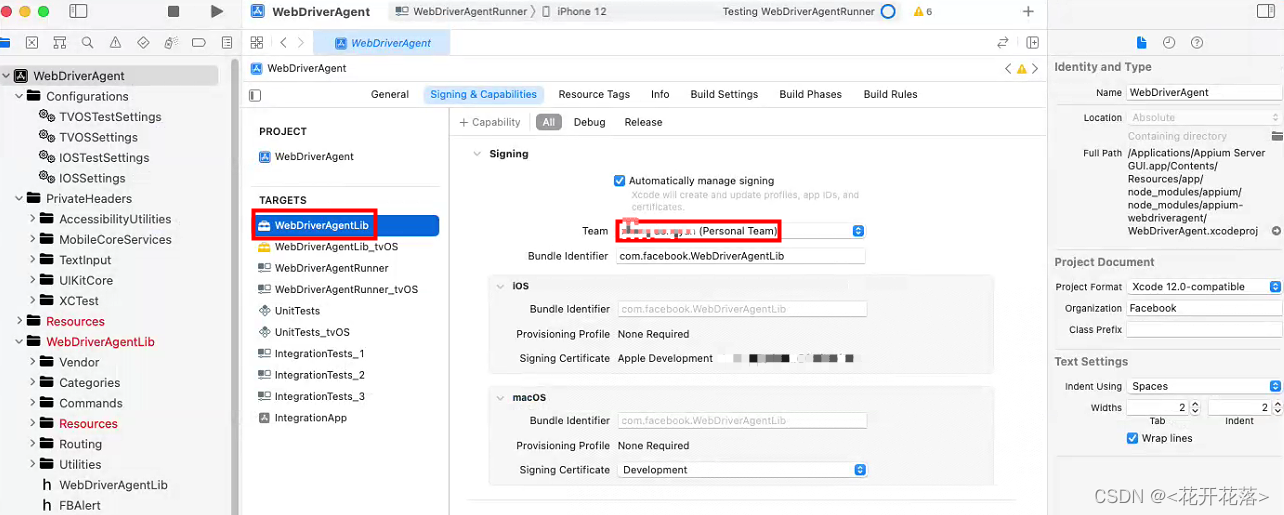Open the breakpoint navigator icon
The image size is (1284, 515).
[199, 43]
